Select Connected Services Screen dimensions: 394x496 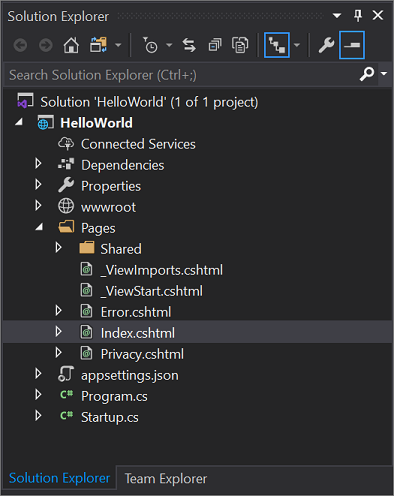click(x=138, y=144)
